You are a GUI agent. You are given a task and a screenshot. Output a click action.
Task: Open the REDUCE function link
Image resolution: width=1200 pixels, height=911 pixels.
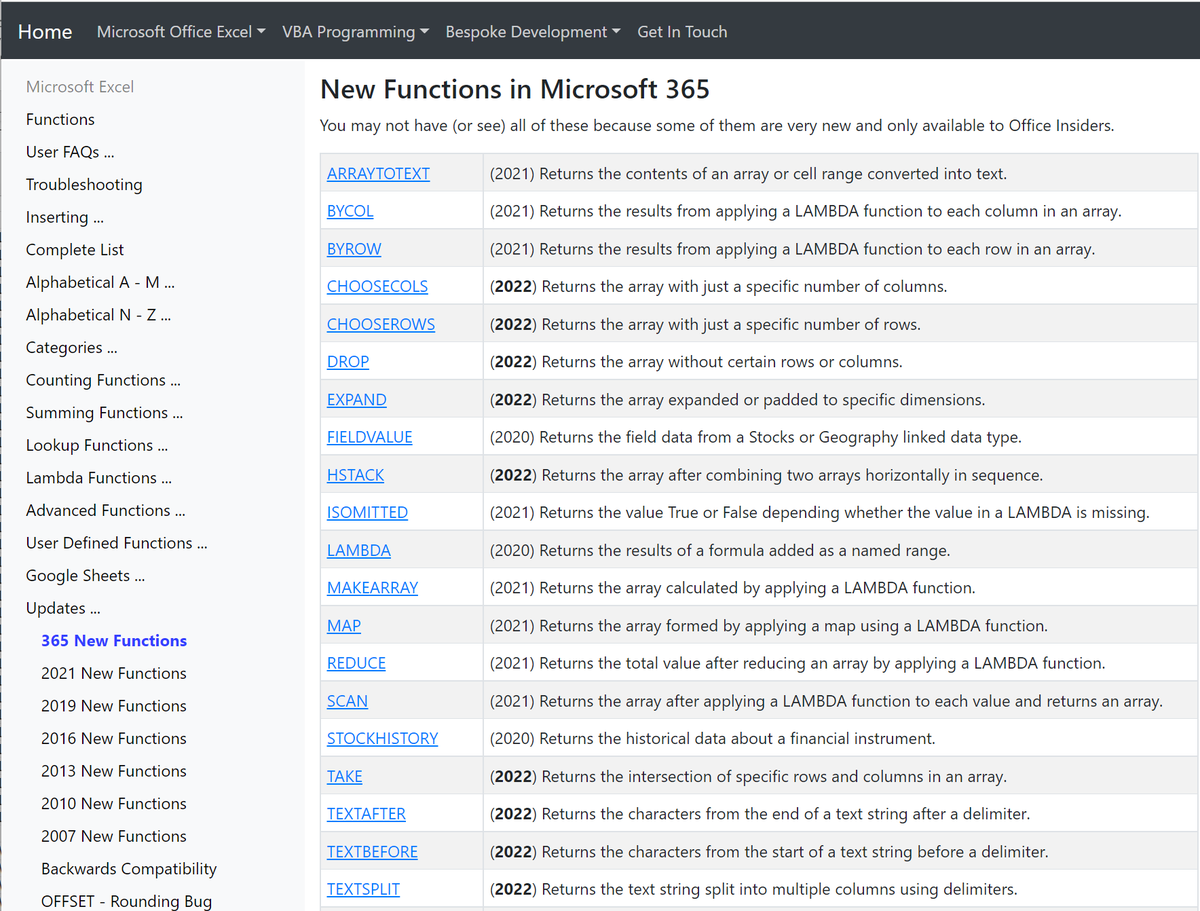pos(356,663)
